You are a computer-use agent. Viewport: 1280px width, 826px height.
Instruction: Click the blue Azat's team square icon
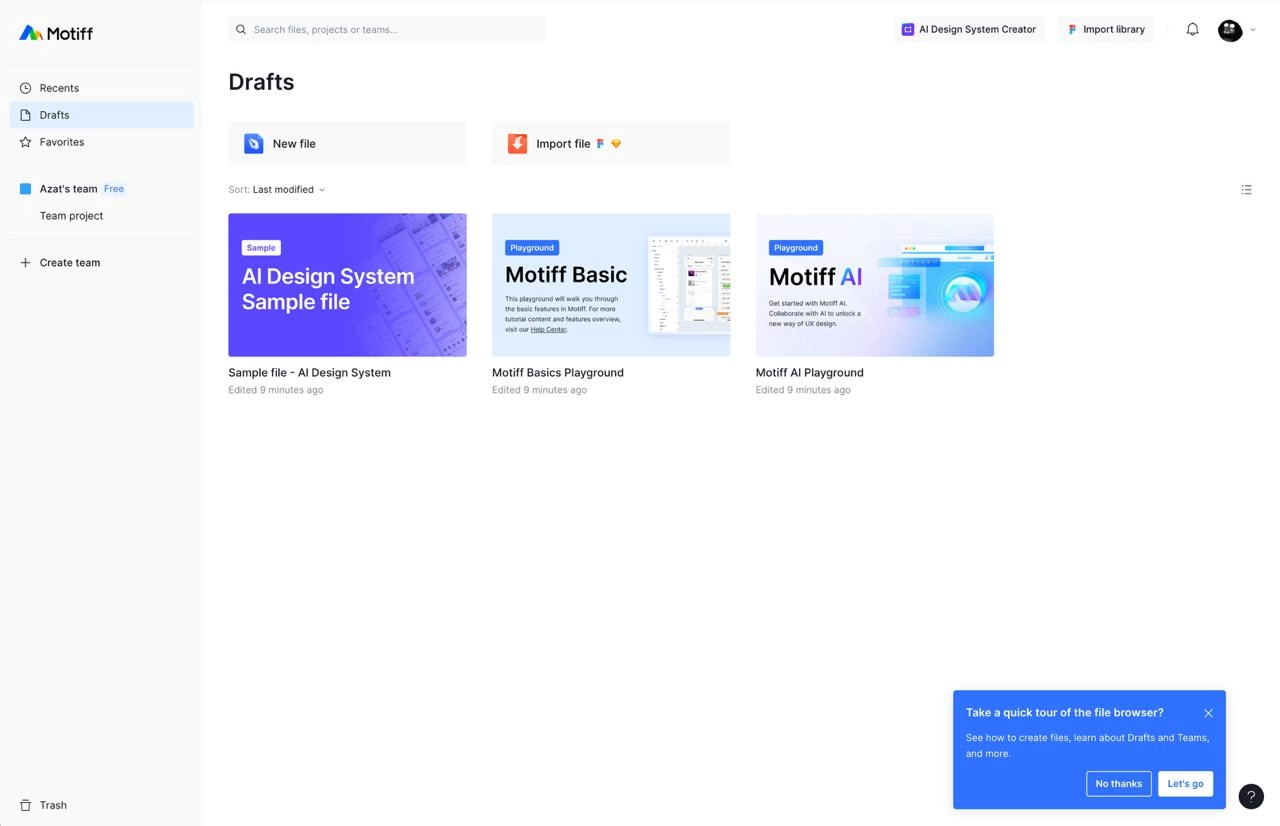26,188
